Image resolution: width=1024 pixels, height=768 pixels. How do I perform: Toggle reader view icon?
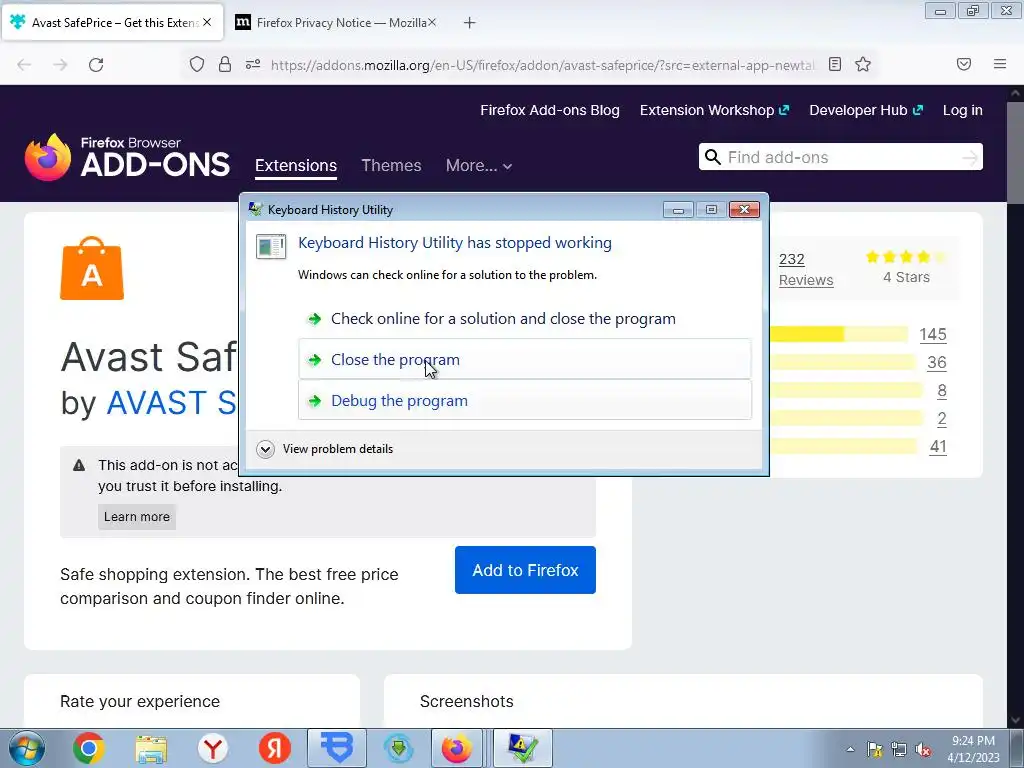click(x=835, y=64)
